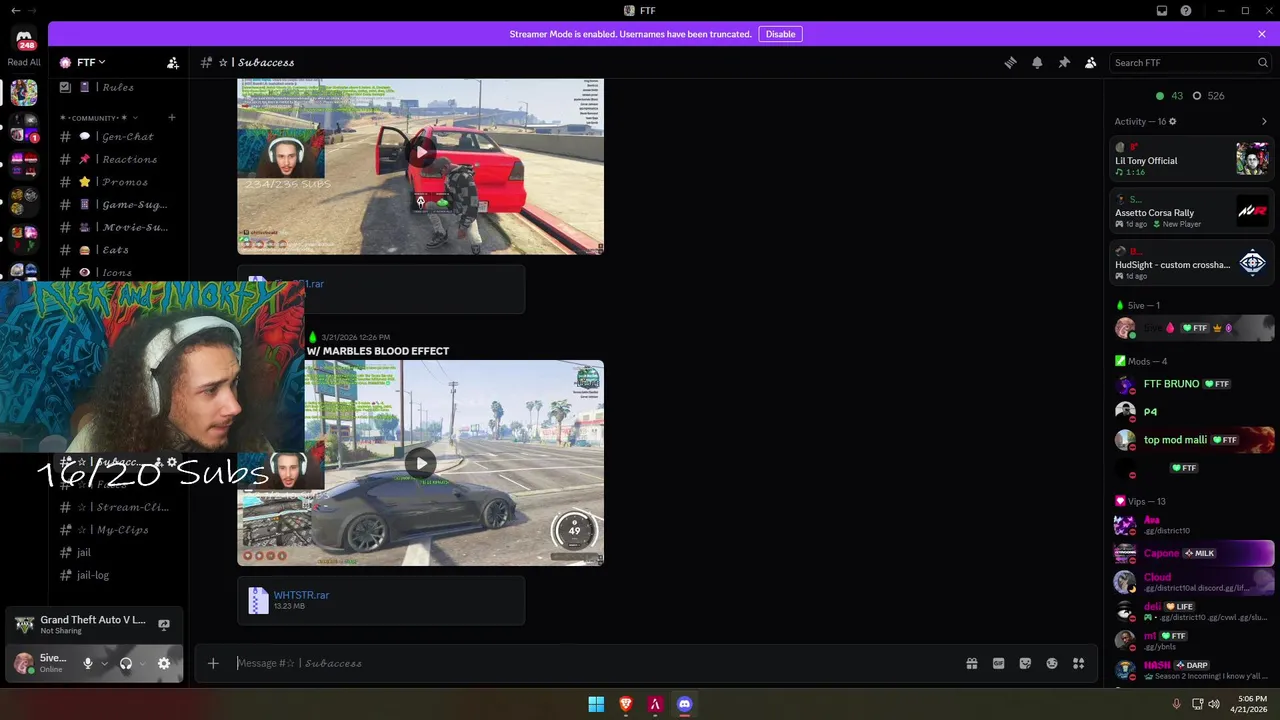Open microphone input options chevron
This screenshot has width=1280, height=720.
click(104, 663)
